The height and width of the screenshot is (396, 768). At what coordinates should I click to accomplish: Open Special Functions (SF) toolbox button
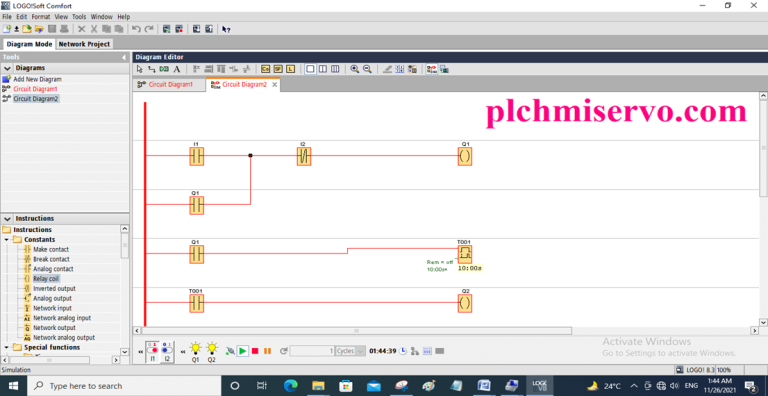click(278, 69)
